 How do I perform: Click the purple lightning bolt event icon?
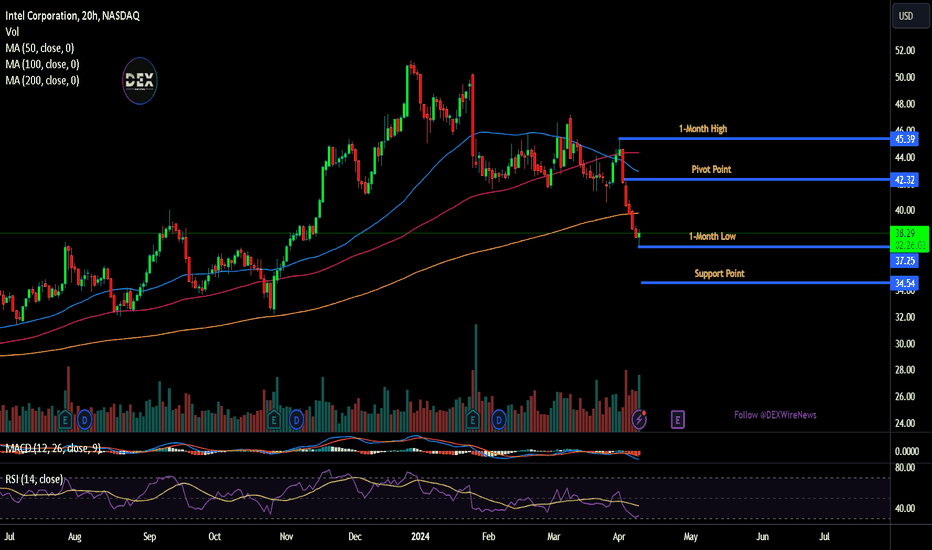tap(639, 420)
